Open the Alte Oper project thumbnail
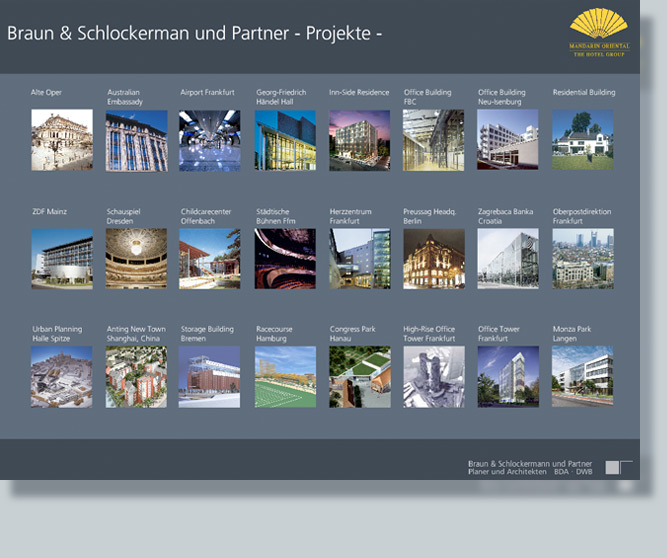Screen dimensions: 667x558 tap(62, 140)
